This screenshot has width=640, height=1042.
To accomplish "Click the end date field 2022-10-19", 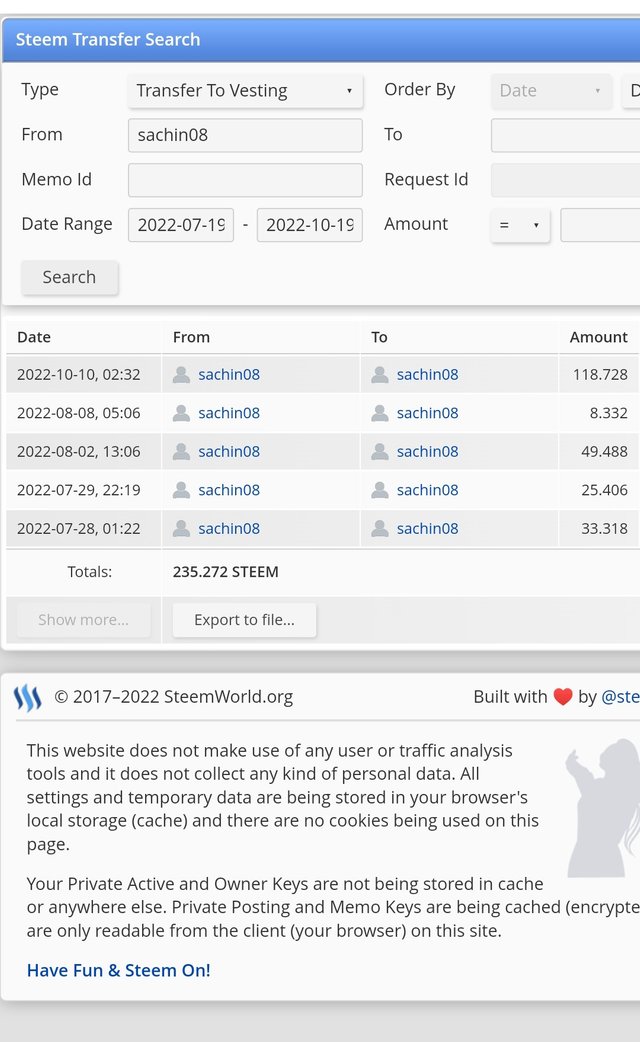I will (310, 225).
